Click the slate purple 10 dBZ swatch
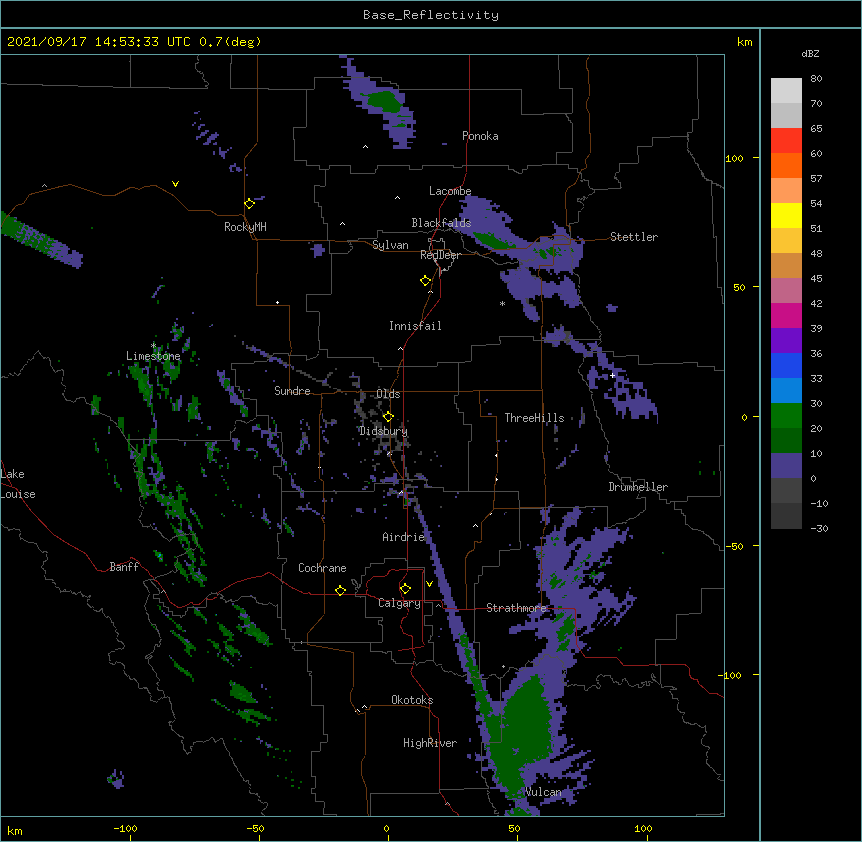 click(786, 466)
